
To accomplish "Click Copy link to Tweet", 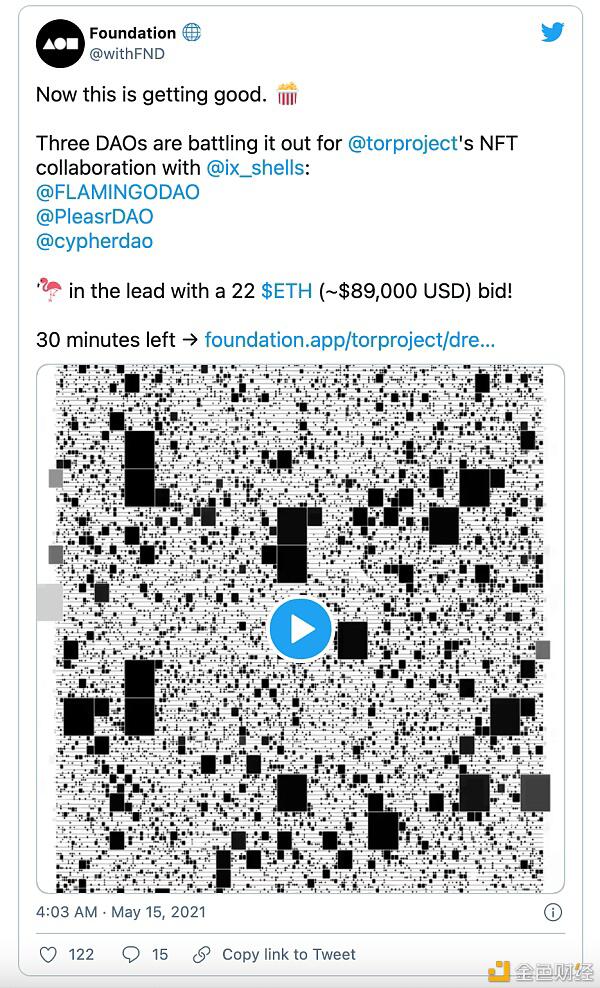I will [289, 954].
